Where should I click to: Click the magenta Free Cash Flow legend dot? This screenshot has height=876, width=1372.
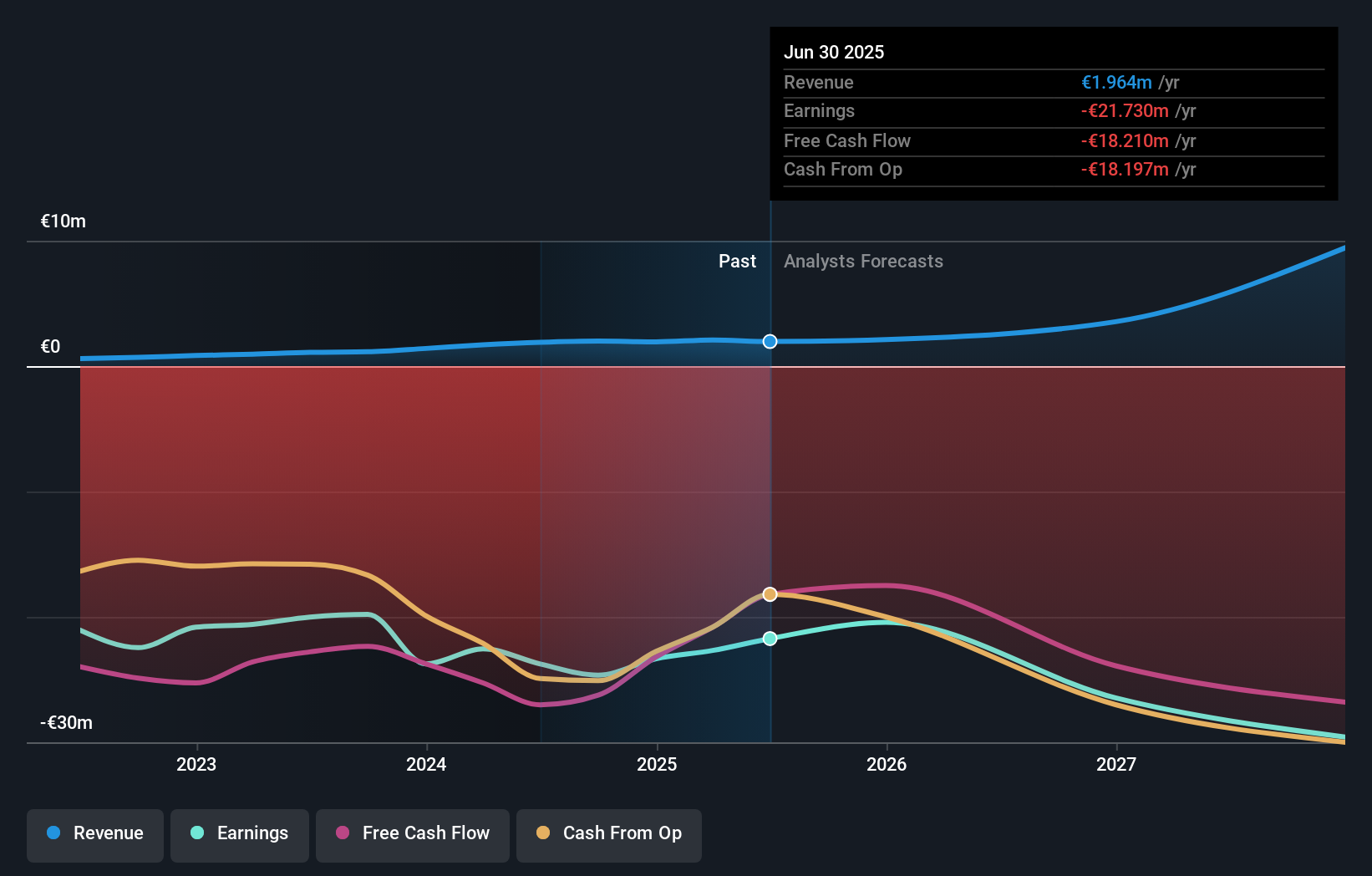click(343, 833)
